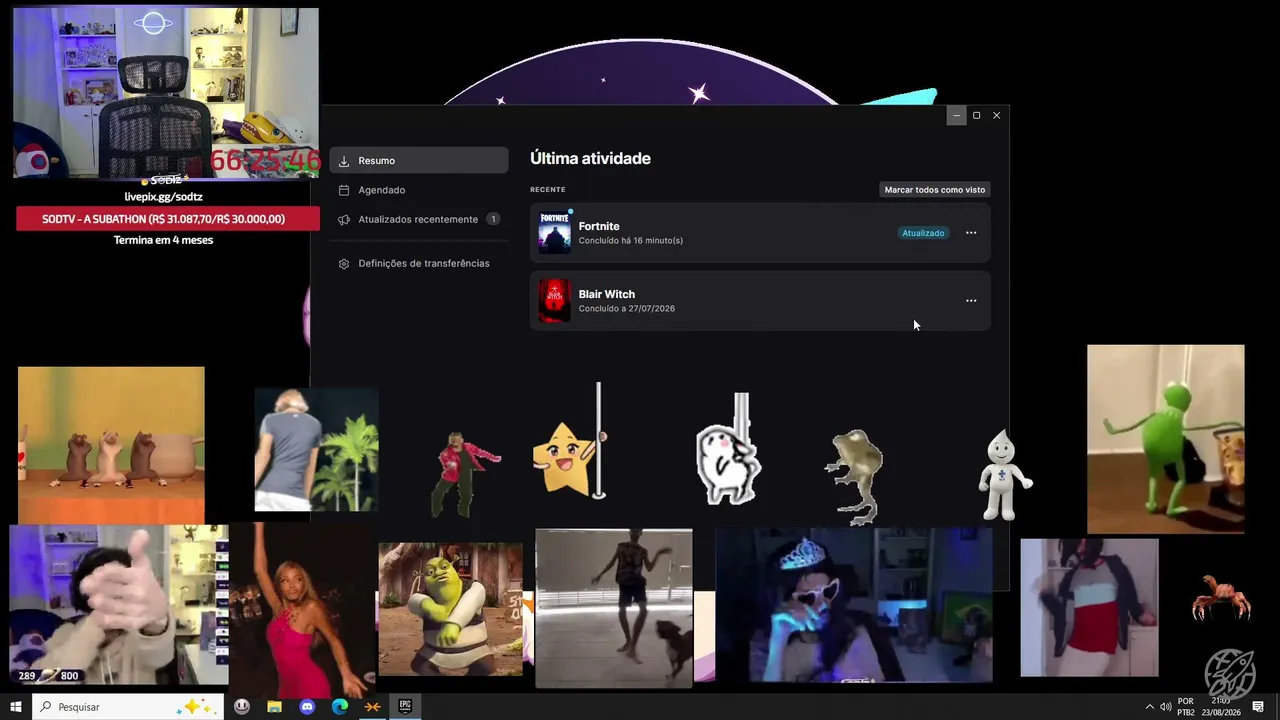Open the Fortnite three-dots options menu
The height and width of the screenshot is (720, 1280).
click(x=971, y=233)
